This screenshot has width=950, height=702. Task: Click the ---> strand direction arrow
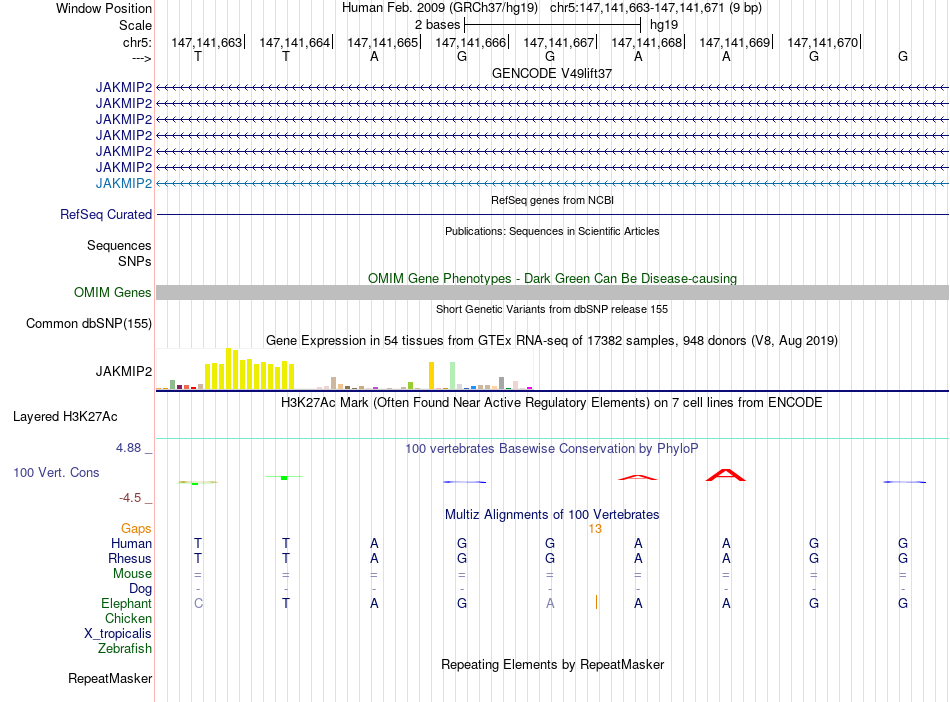point(142,58)
